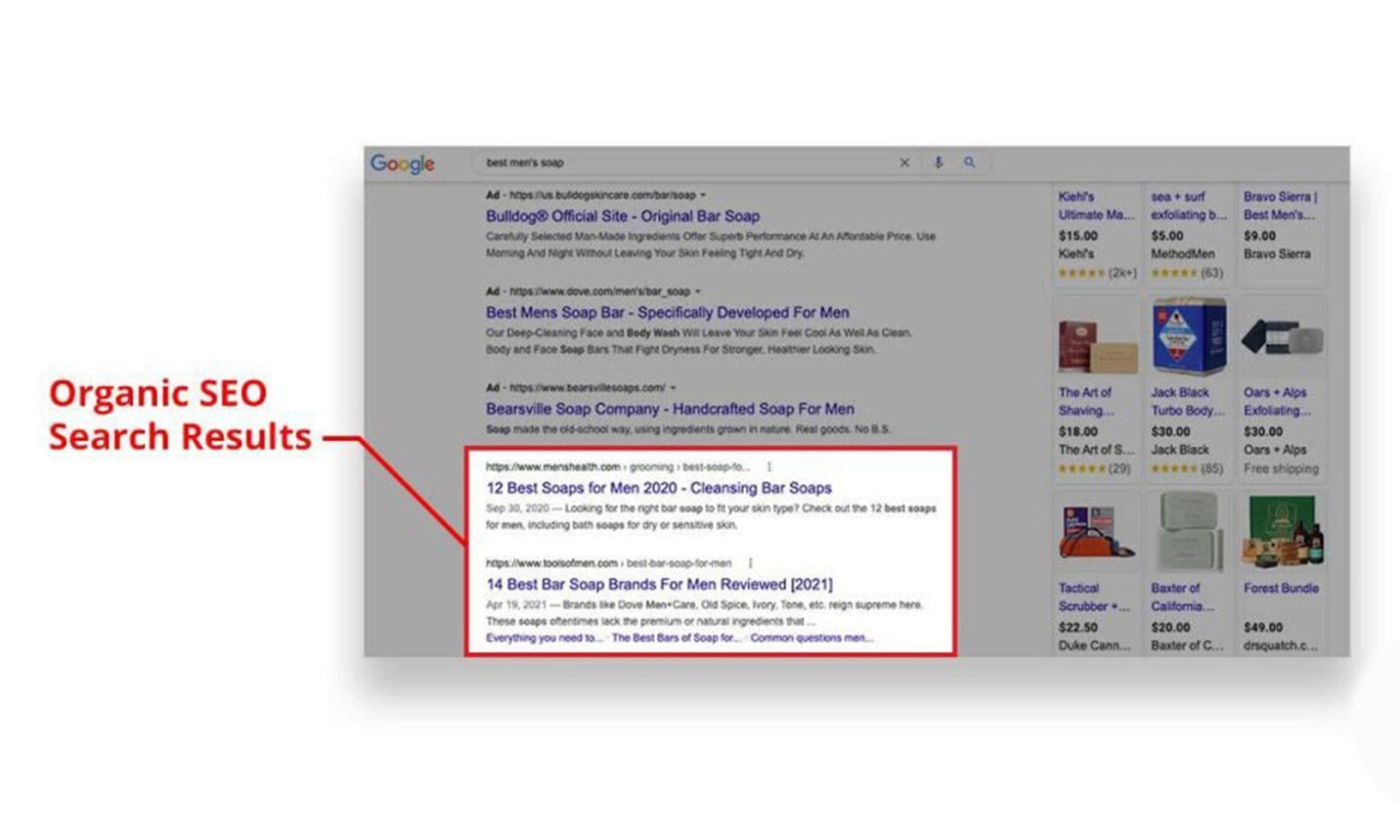Click the https://www.menshealth.com breadcrumb URL
Screen dimensions: 1400x840
pyautogui.click(x=553, y=467)
